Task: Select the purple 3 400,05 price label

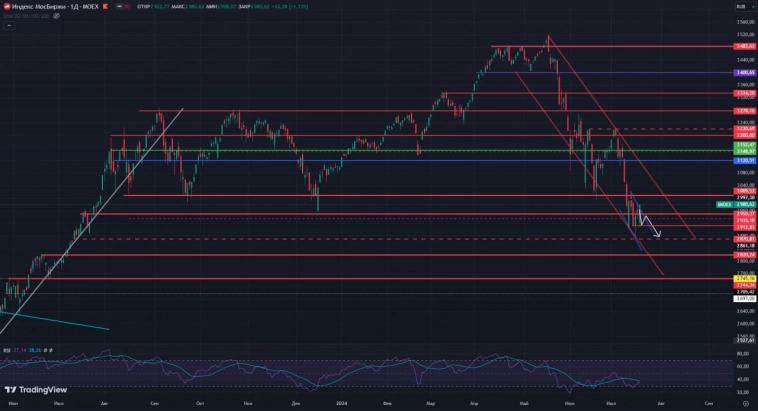Action: point(744,73)
